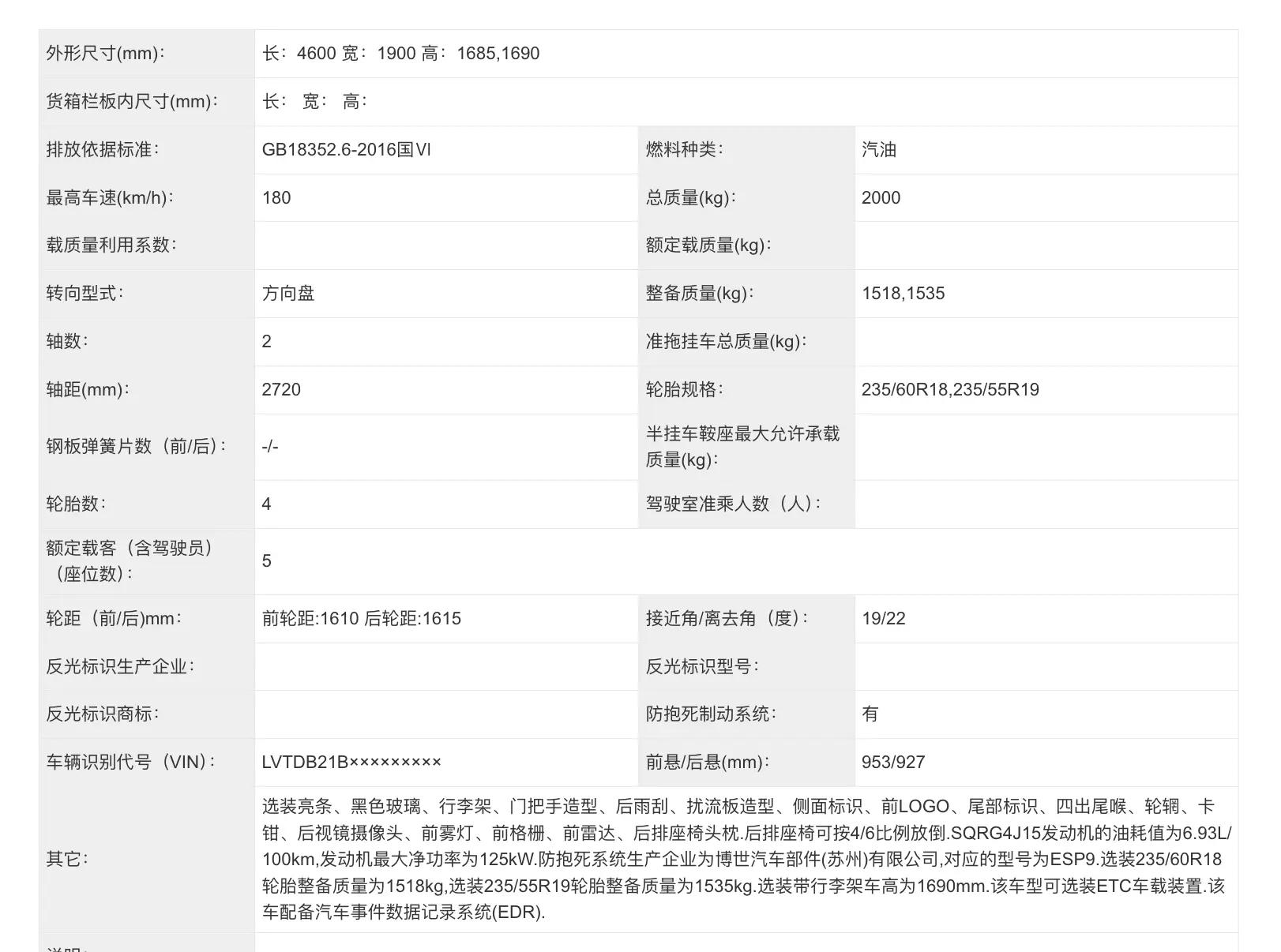The image size is (1281, 952).
Task: Click curb weight value 1518,1535
Action: click(x=903, y=294)
